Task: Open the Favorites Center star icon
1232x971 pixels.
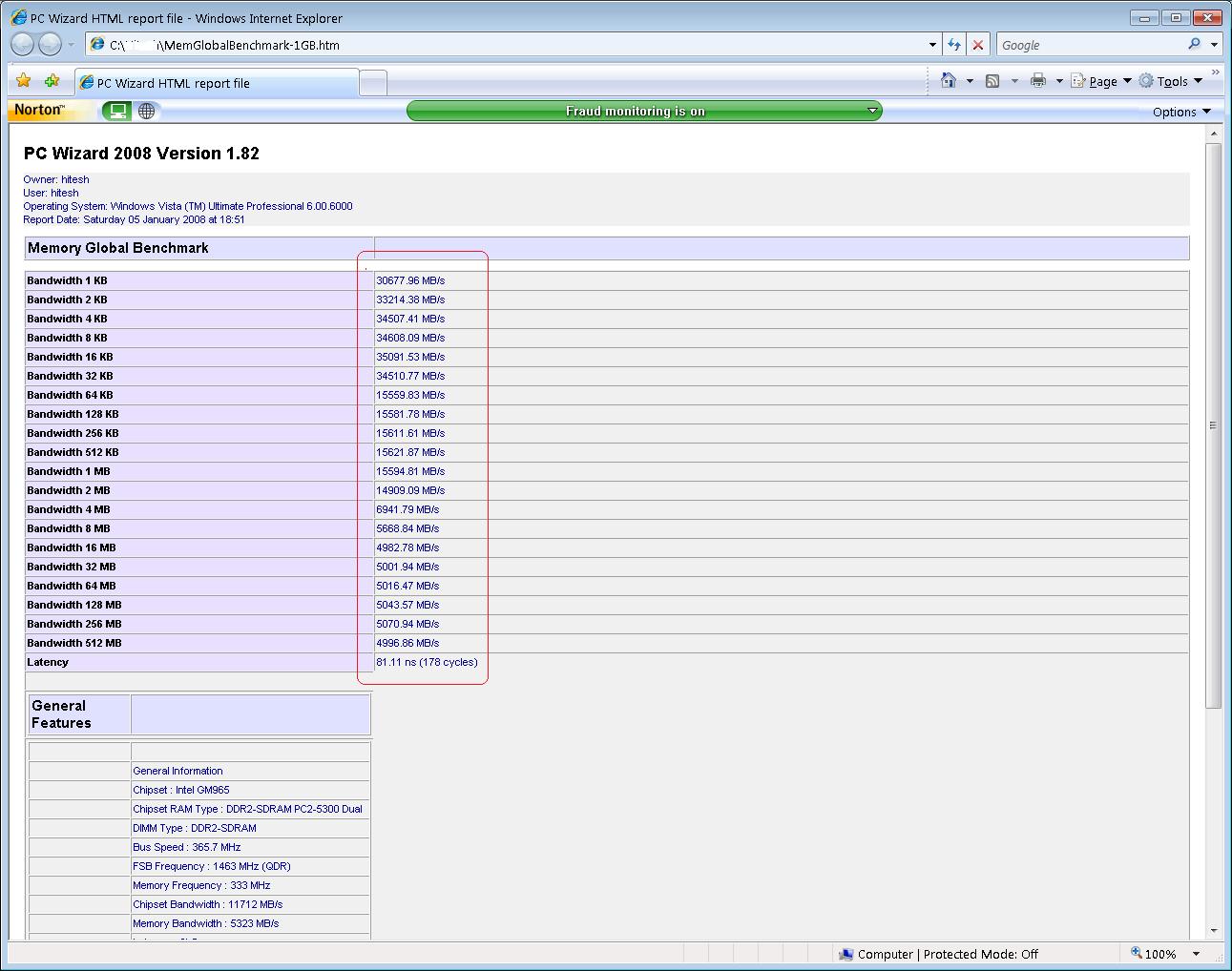Action: (24, 81)
